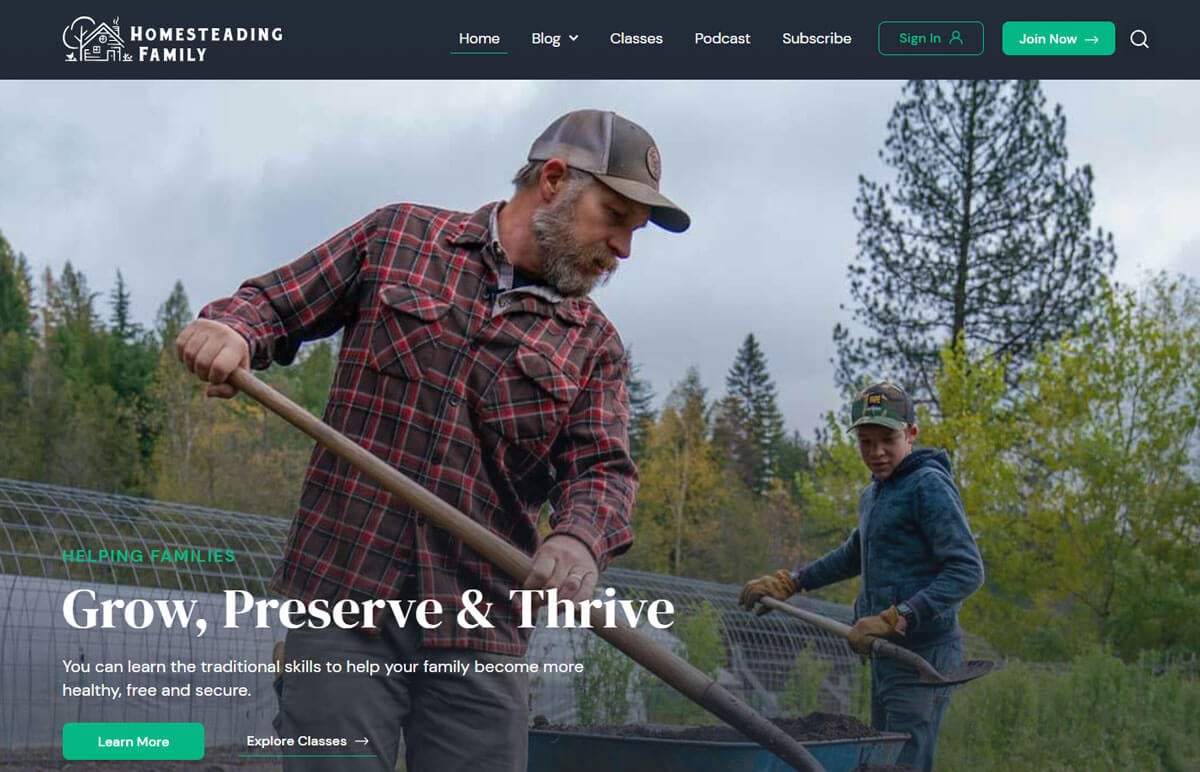
Task: Click the Homesteading Family logo text
Action: click(206, 43)
